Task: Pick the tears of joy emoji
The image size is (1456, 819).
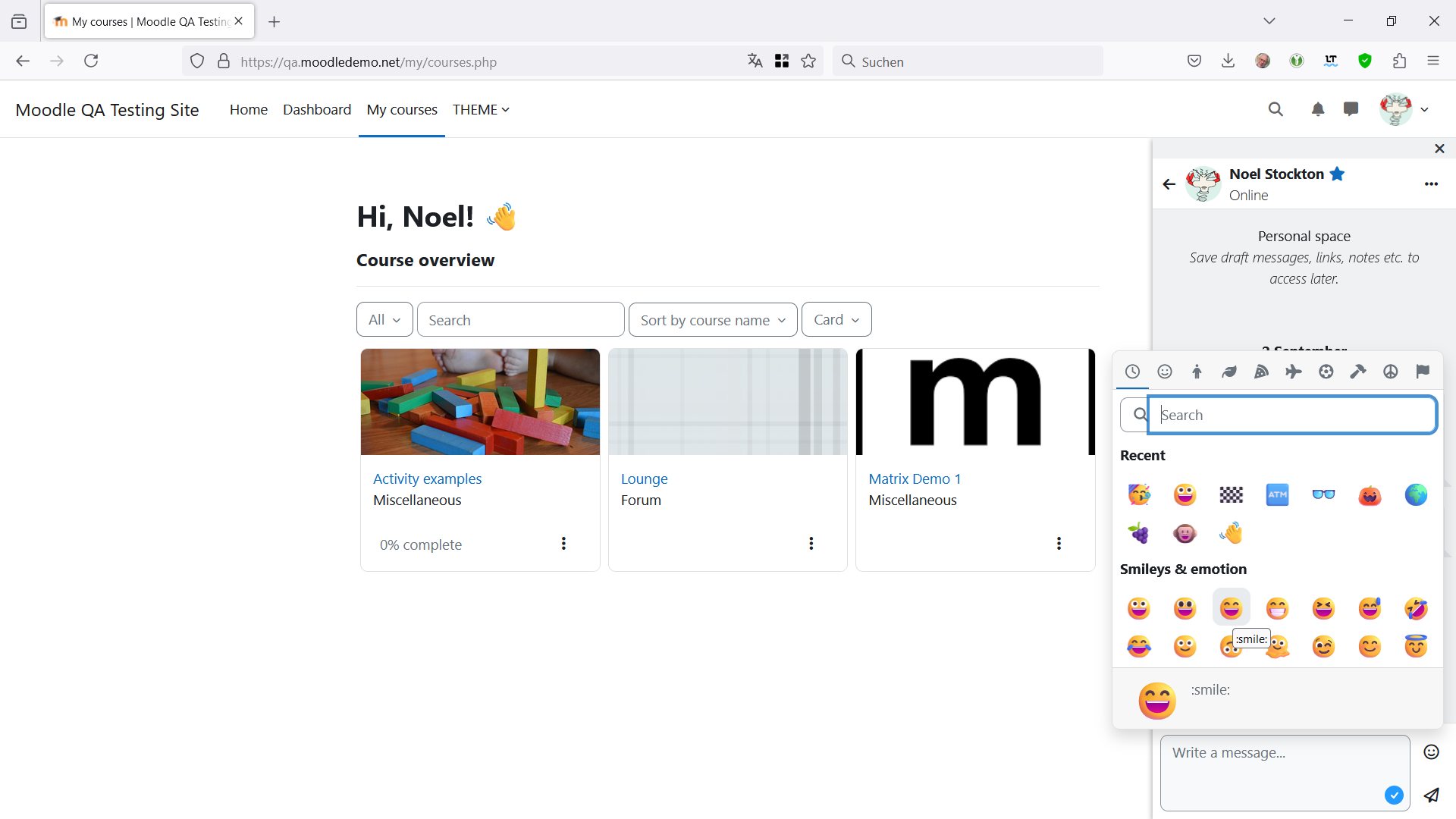Action: click(1139, 646)
